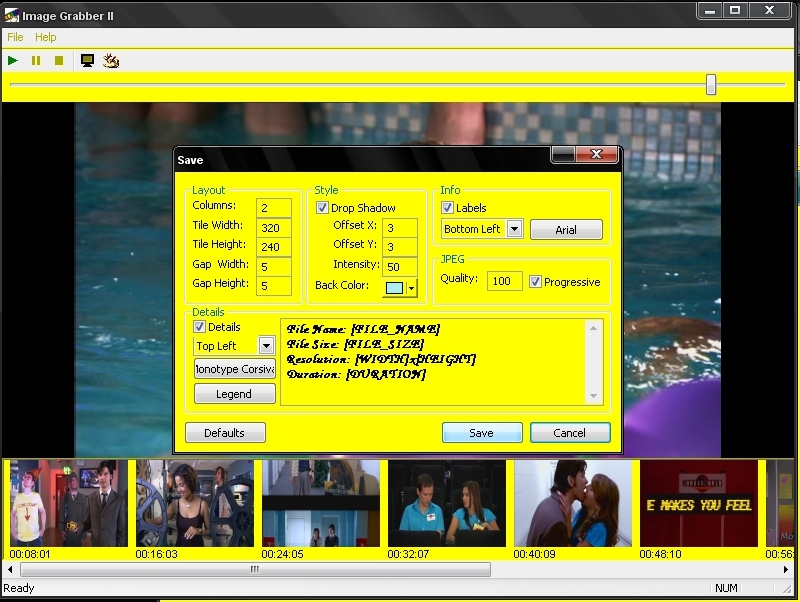
Task: Click the thumbnail strip scroll left arrow
Action: coord(10,569)
